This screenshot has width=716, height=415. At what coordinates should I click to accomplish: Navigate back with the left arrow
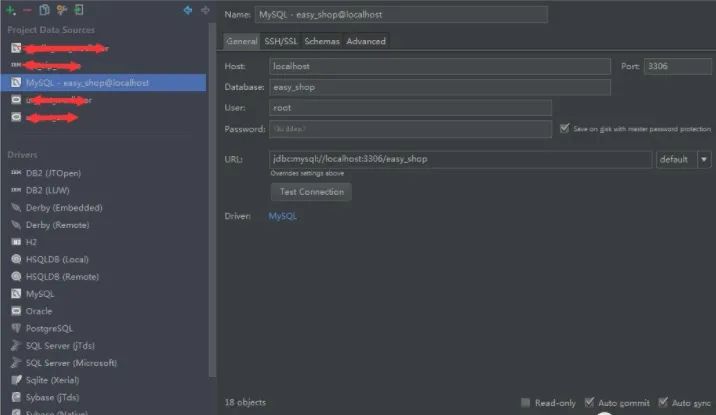[188, 10]
